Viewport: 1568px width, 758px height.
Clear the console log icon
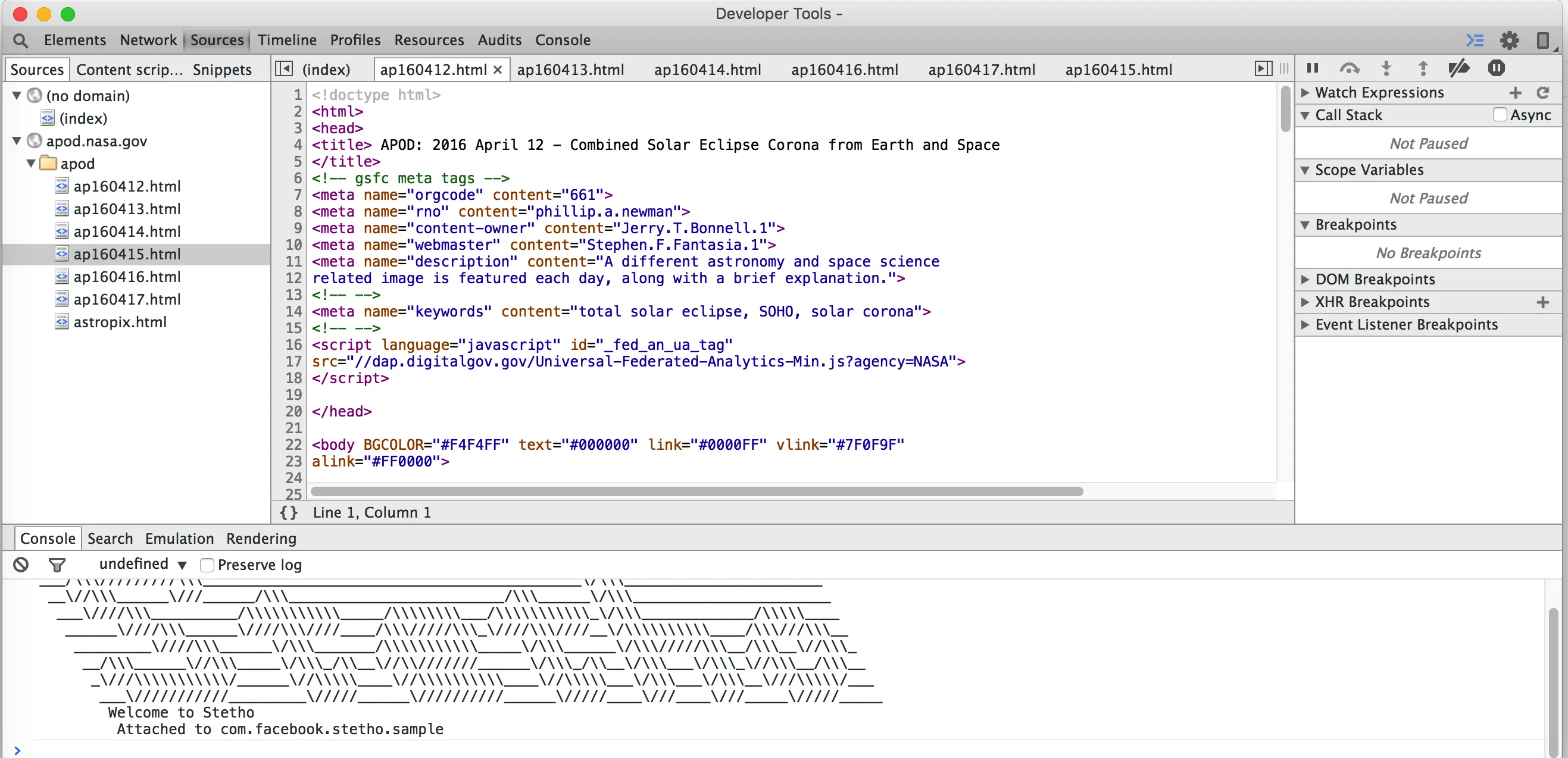(21, 565)
